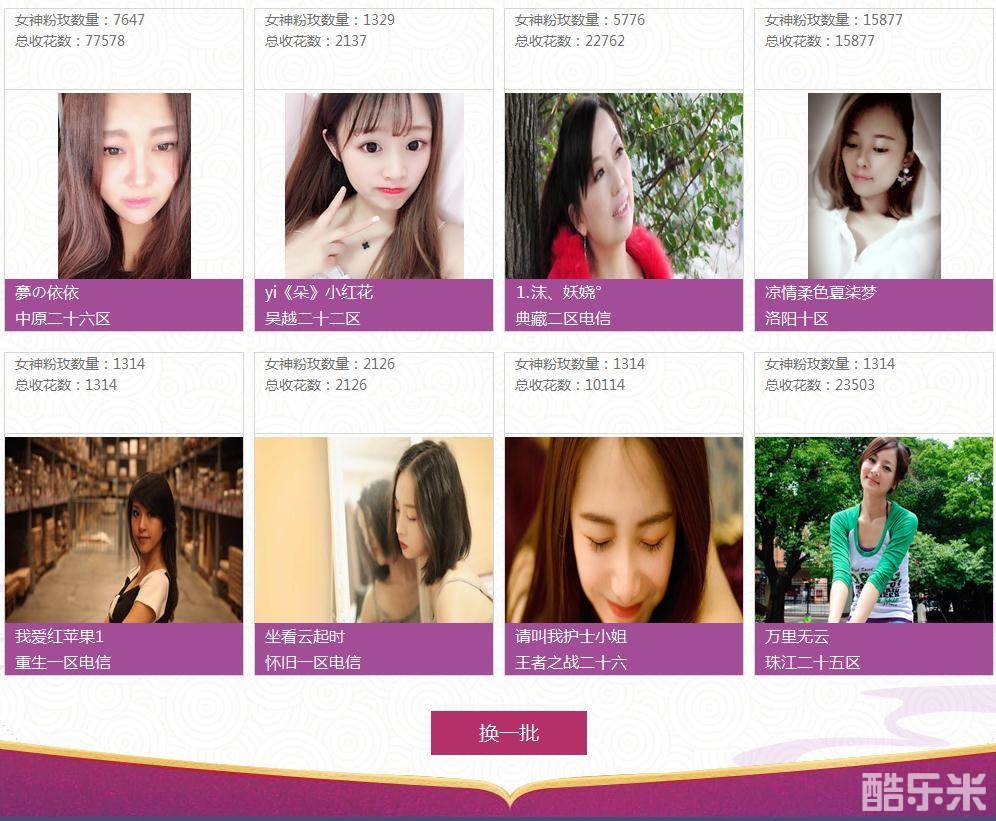Screen dimensions: 996x821
Task: Open the 1.沫、妖娆° profile photo
Action: click(x=624, y=186)
